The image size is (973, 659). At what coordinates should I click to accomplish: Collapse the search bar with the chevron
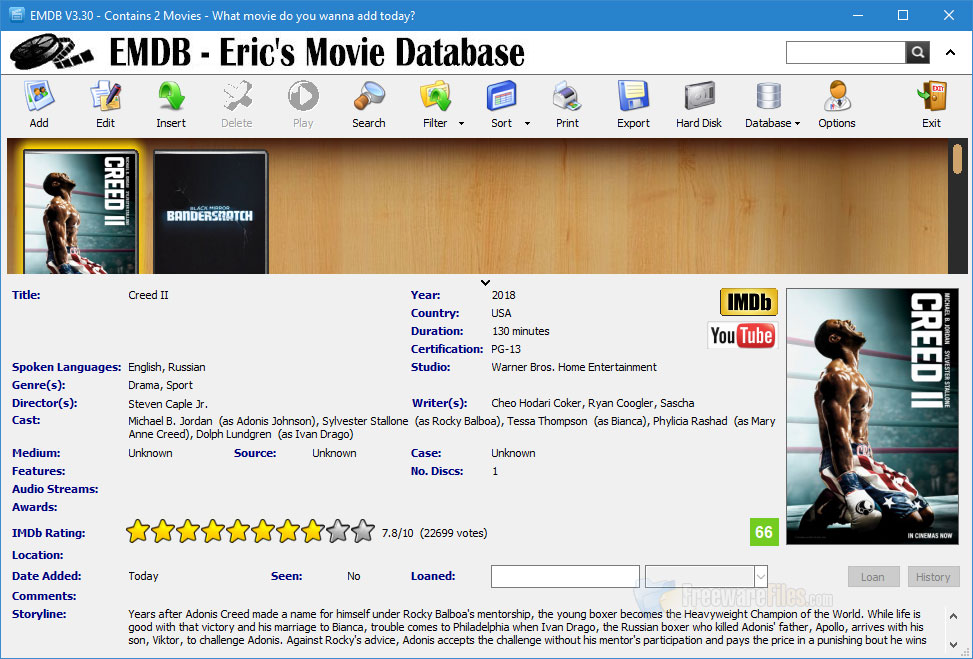(949, 51)
